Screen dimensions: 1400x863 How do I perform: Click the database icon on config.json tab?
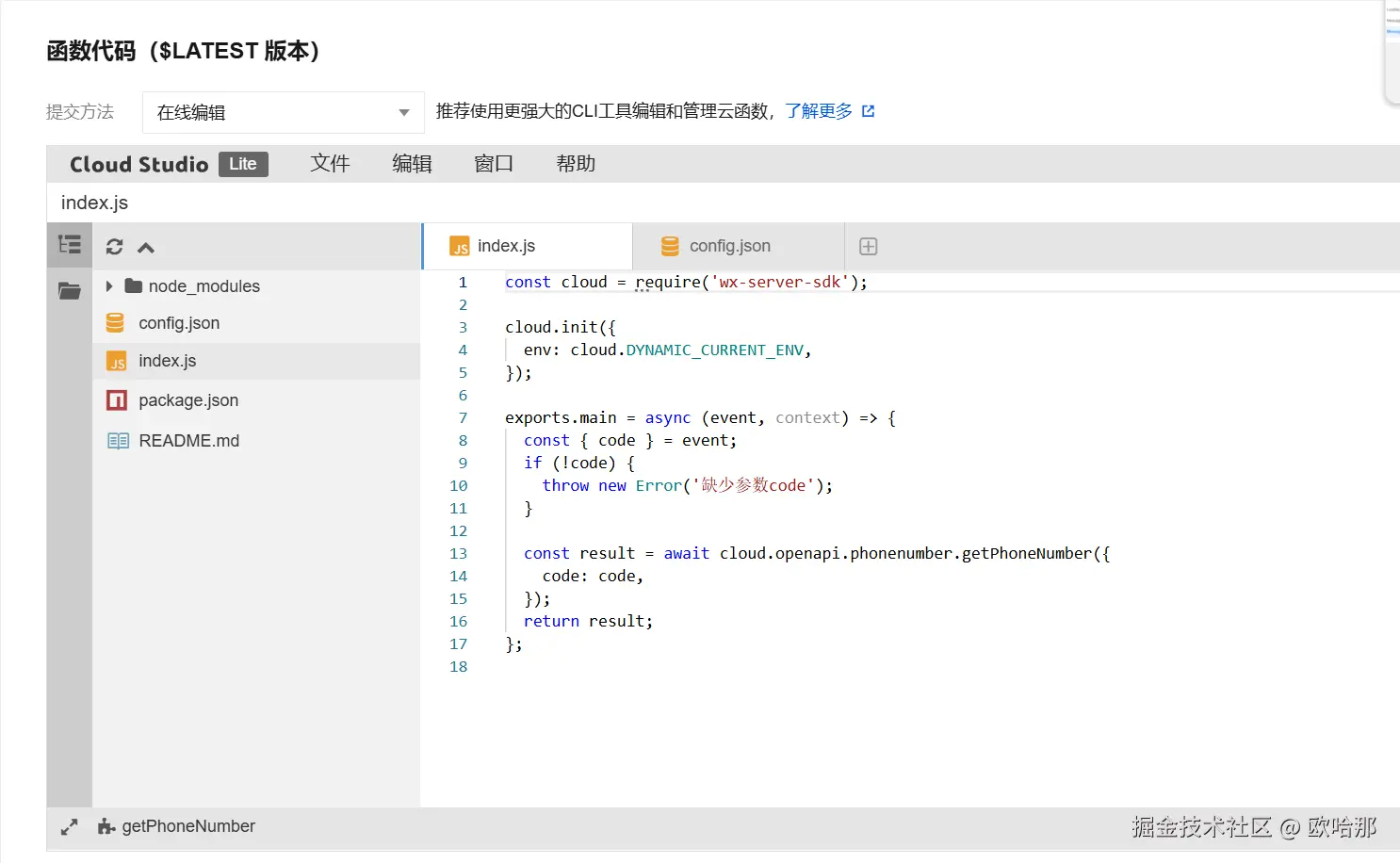670,246
